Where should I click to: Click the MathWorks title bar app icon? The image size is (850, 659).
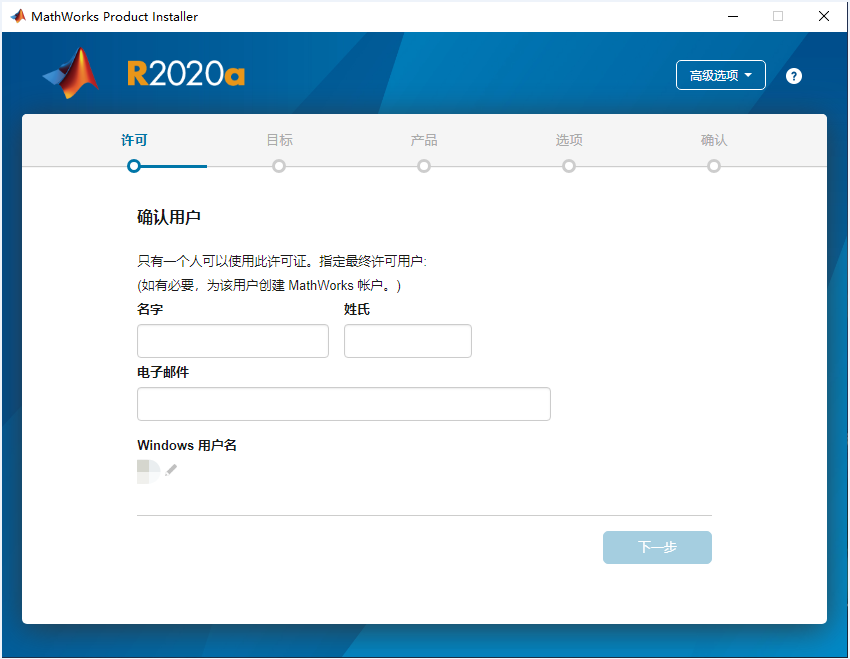point(18,16)
